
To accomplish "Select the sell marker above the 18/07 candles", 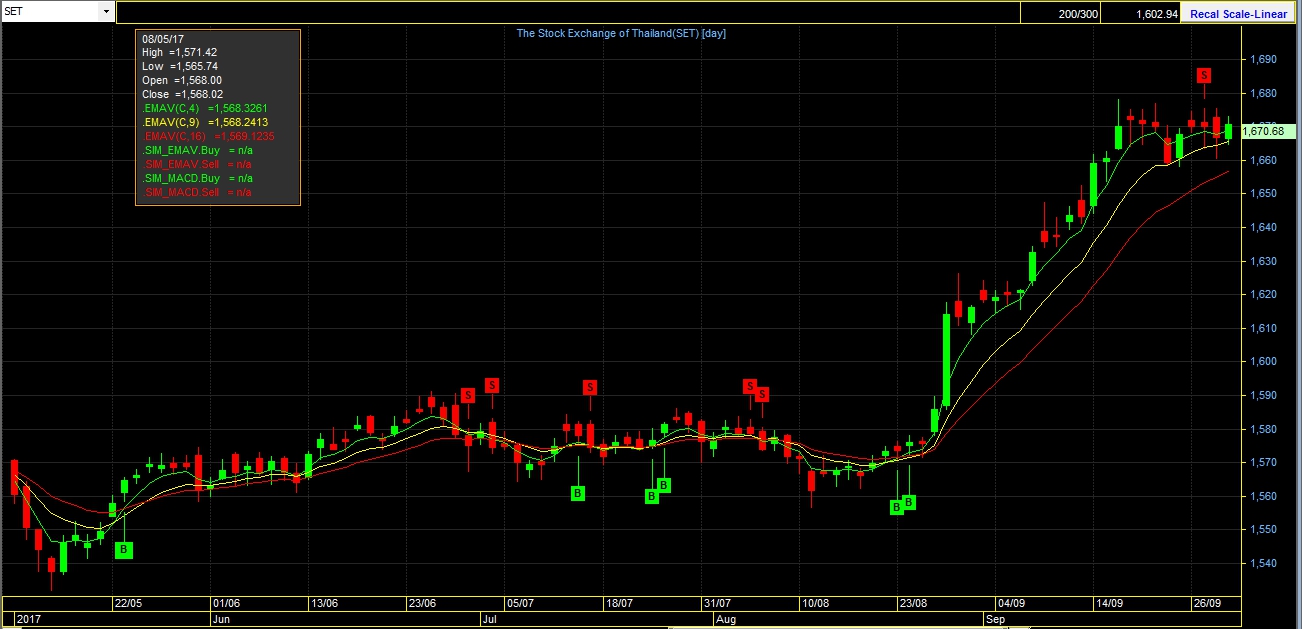I will pyautogui.click(x=590, y=387).
